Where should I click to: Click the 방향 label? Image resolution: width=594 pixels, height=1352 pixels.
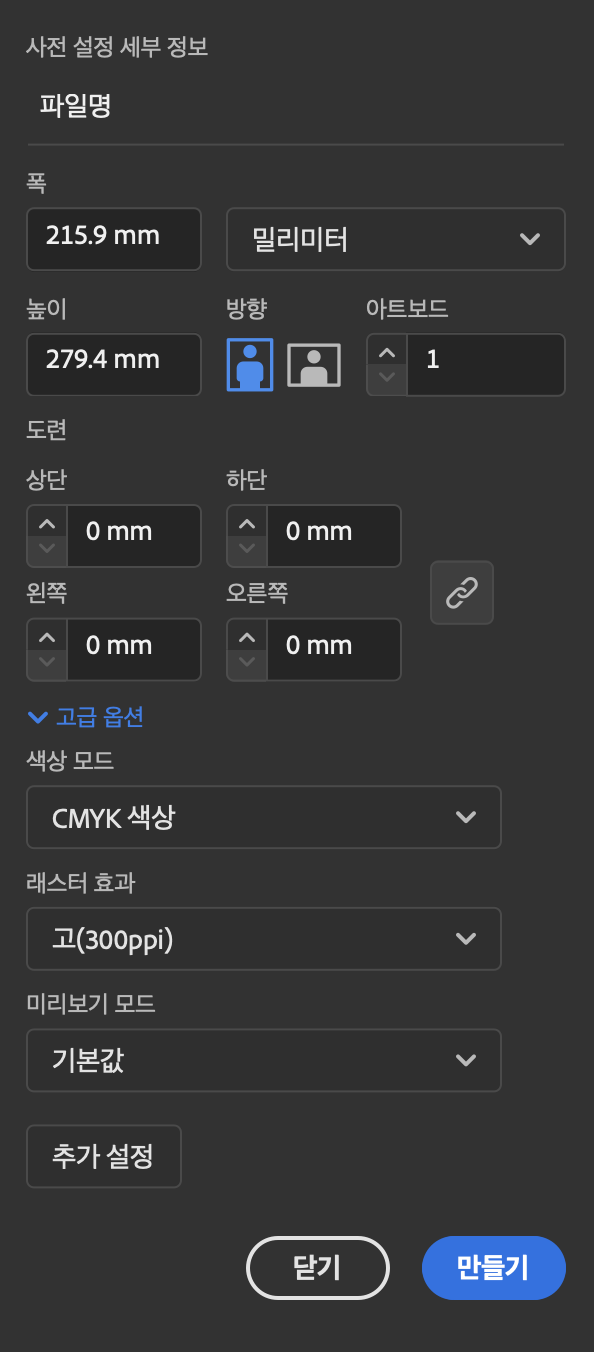tap(246, 308)
